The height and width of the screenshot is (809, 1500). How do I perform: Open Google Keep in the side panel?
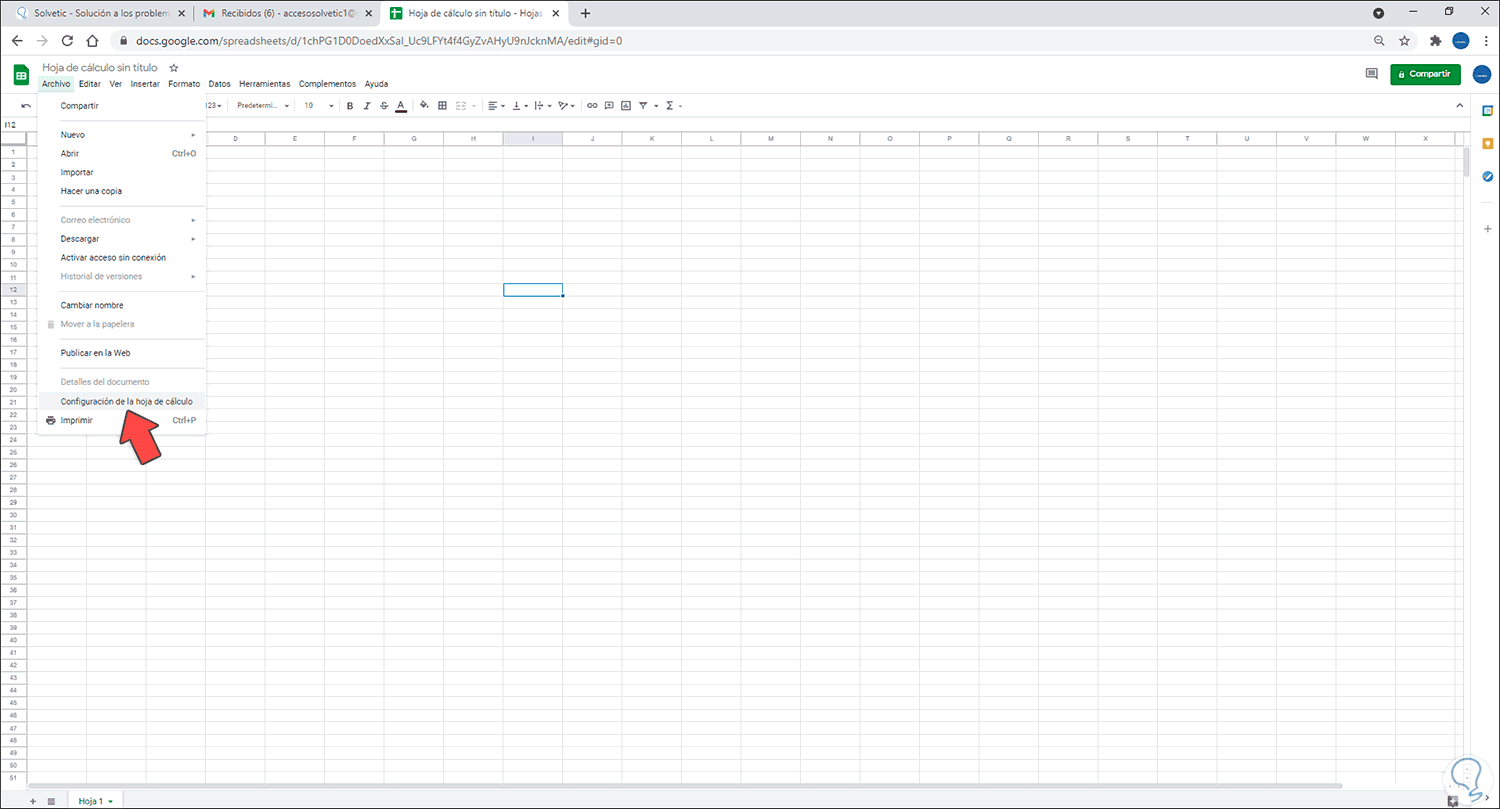(1488, 143)
